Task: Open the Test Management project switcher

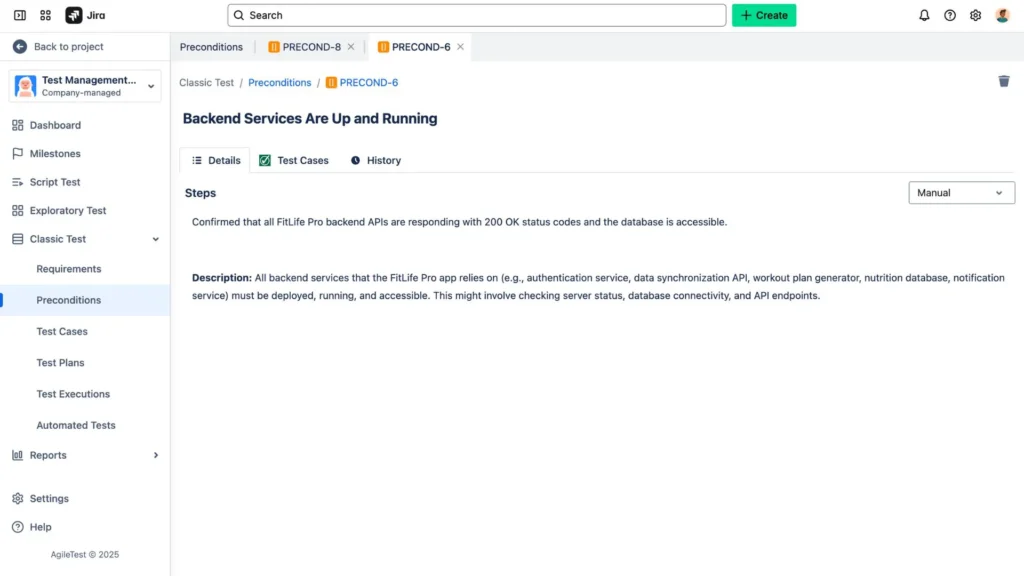Action: click(x=85, y=86)
